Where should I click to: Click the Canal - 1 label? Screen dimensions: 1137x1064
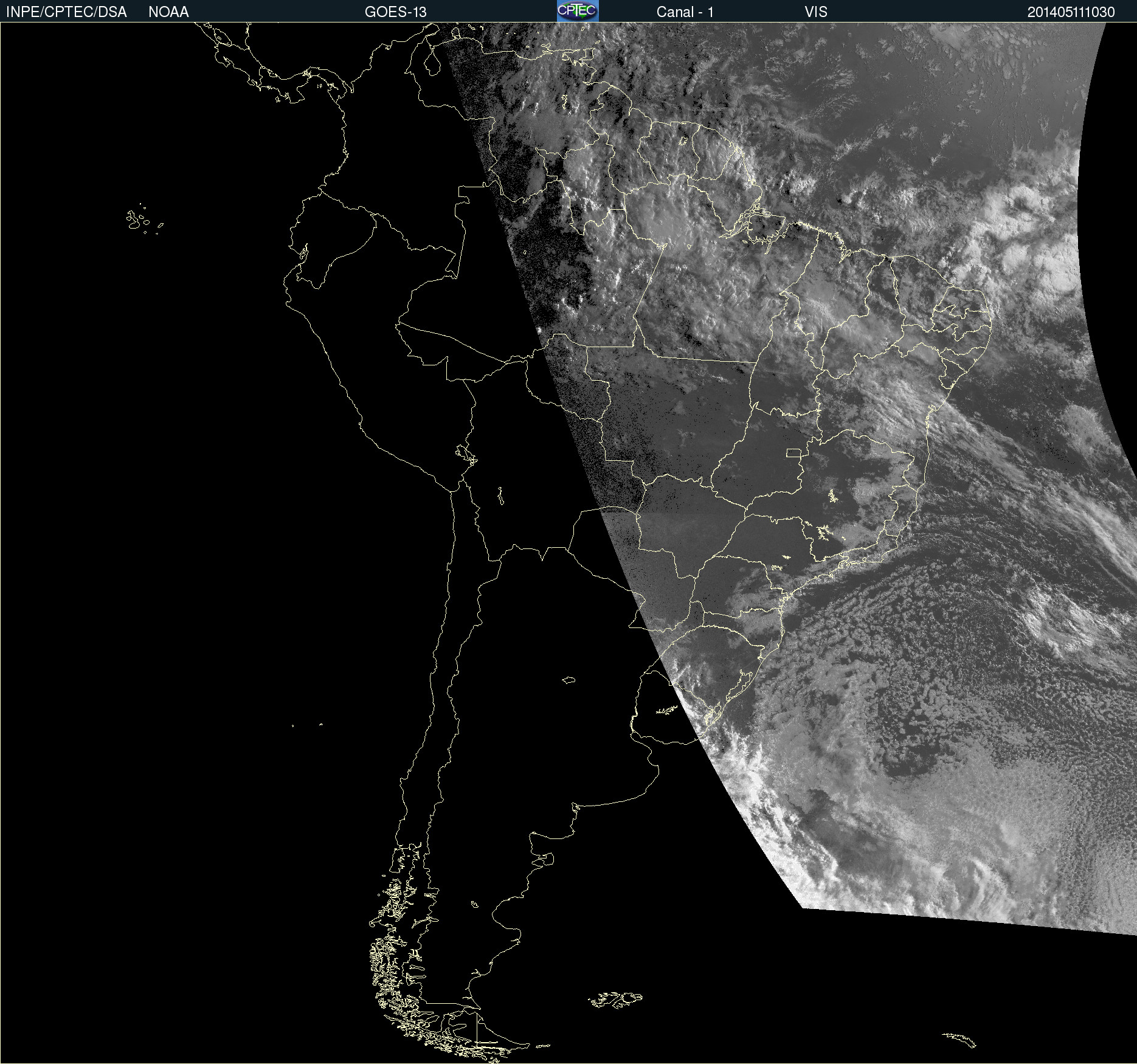pos(685,12)
